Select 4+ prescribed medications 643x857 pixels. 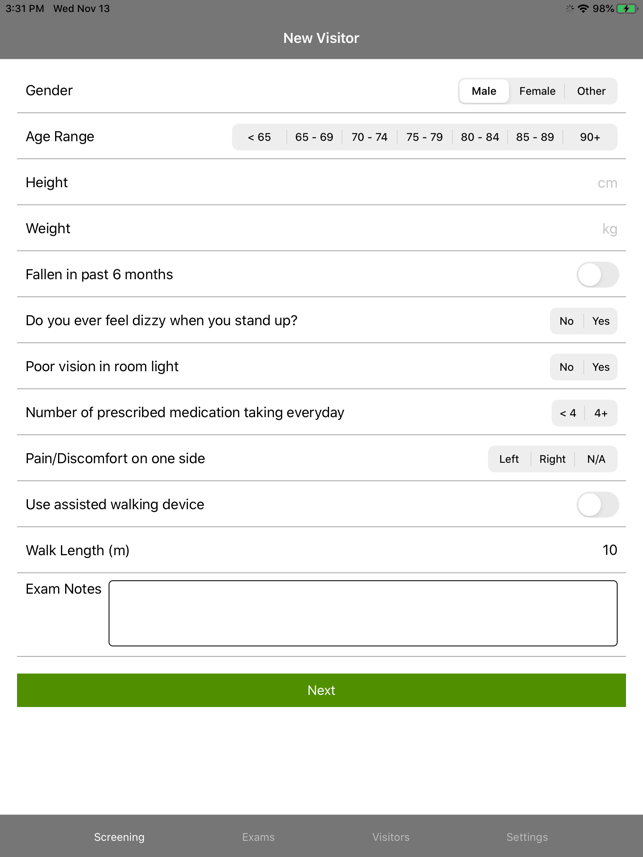601,413
